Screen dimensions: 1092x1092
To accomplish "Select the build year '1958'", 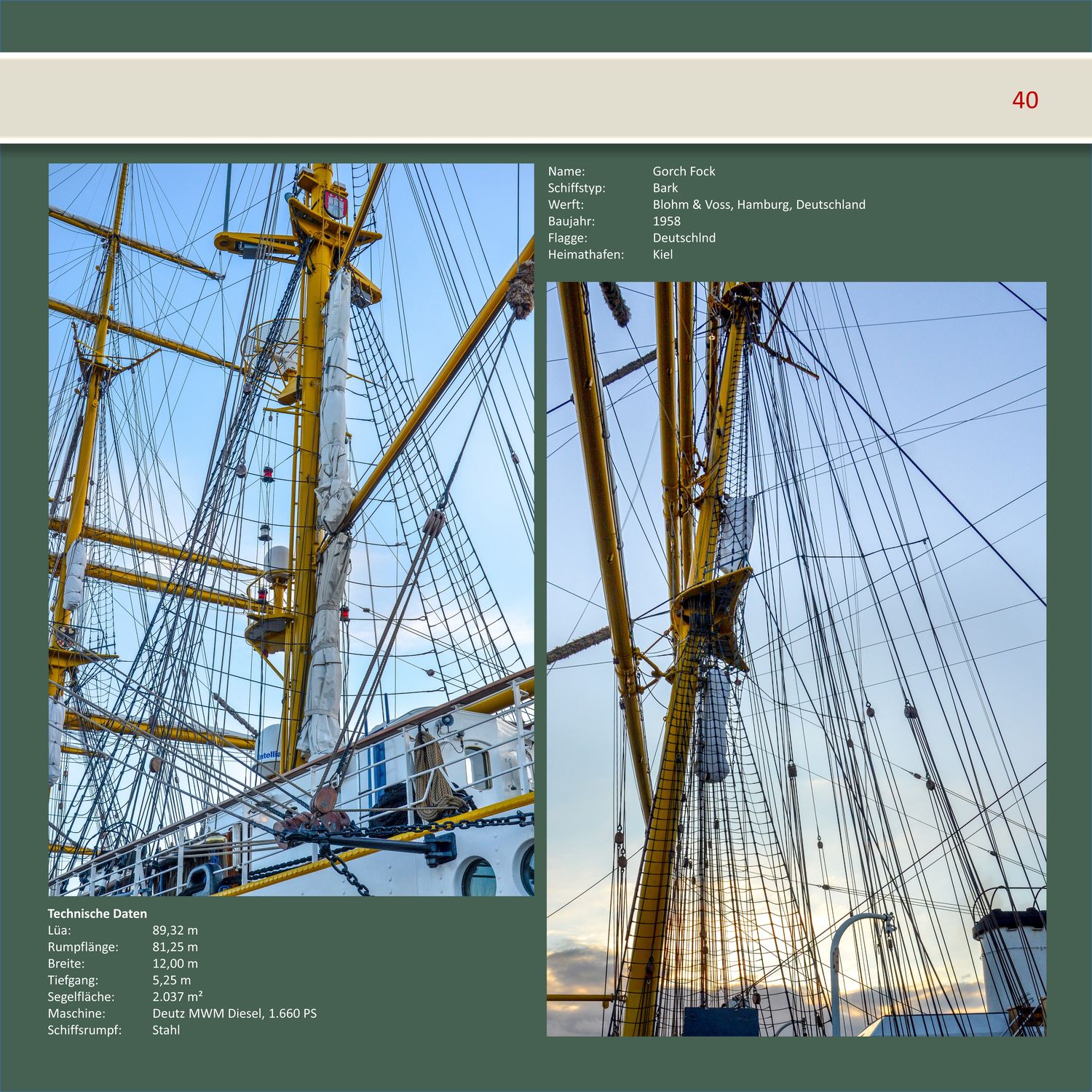I will tap(666, 221).
